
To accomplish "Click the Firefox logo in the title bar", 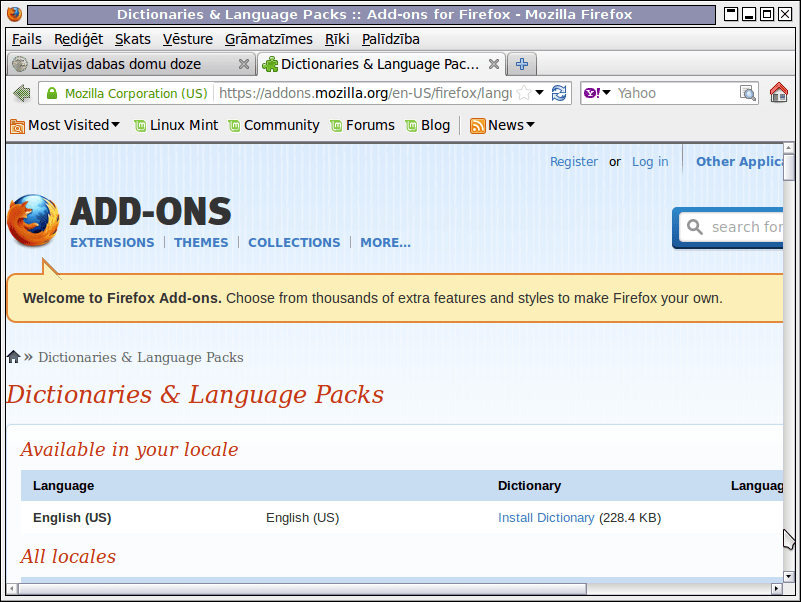I will (x=14, y=14).
